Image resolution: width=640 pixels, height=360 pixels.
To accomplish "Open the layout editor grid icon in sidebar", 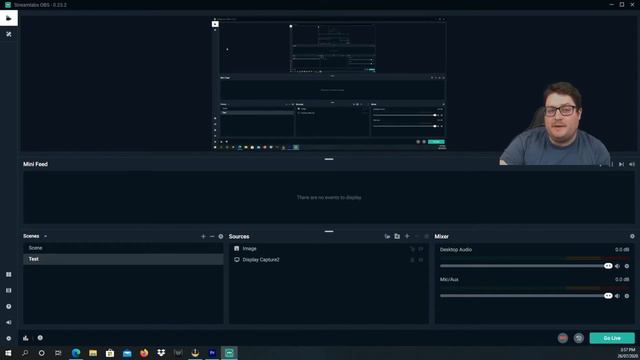I will pyautogui.click(x=9, y=275).
